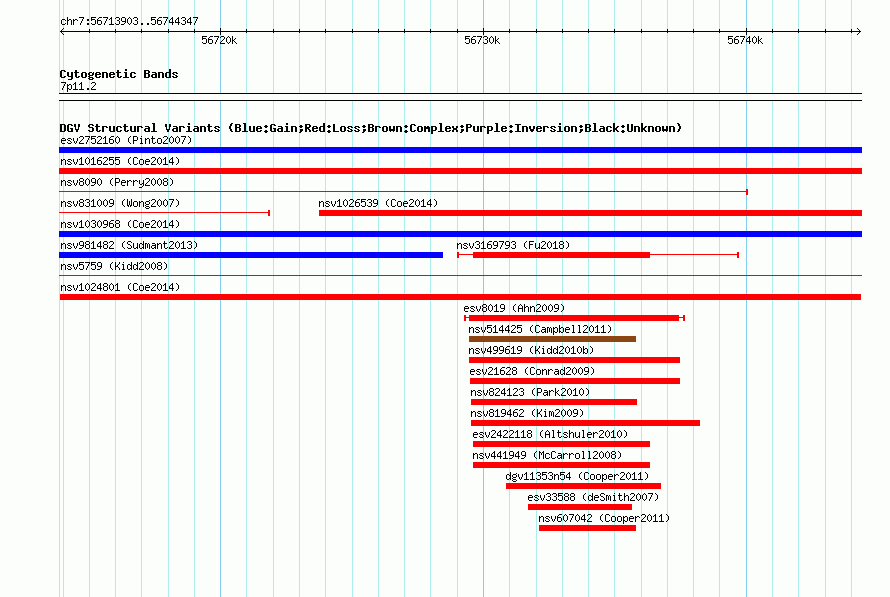Select the red esv33588 loss bar

580,507
